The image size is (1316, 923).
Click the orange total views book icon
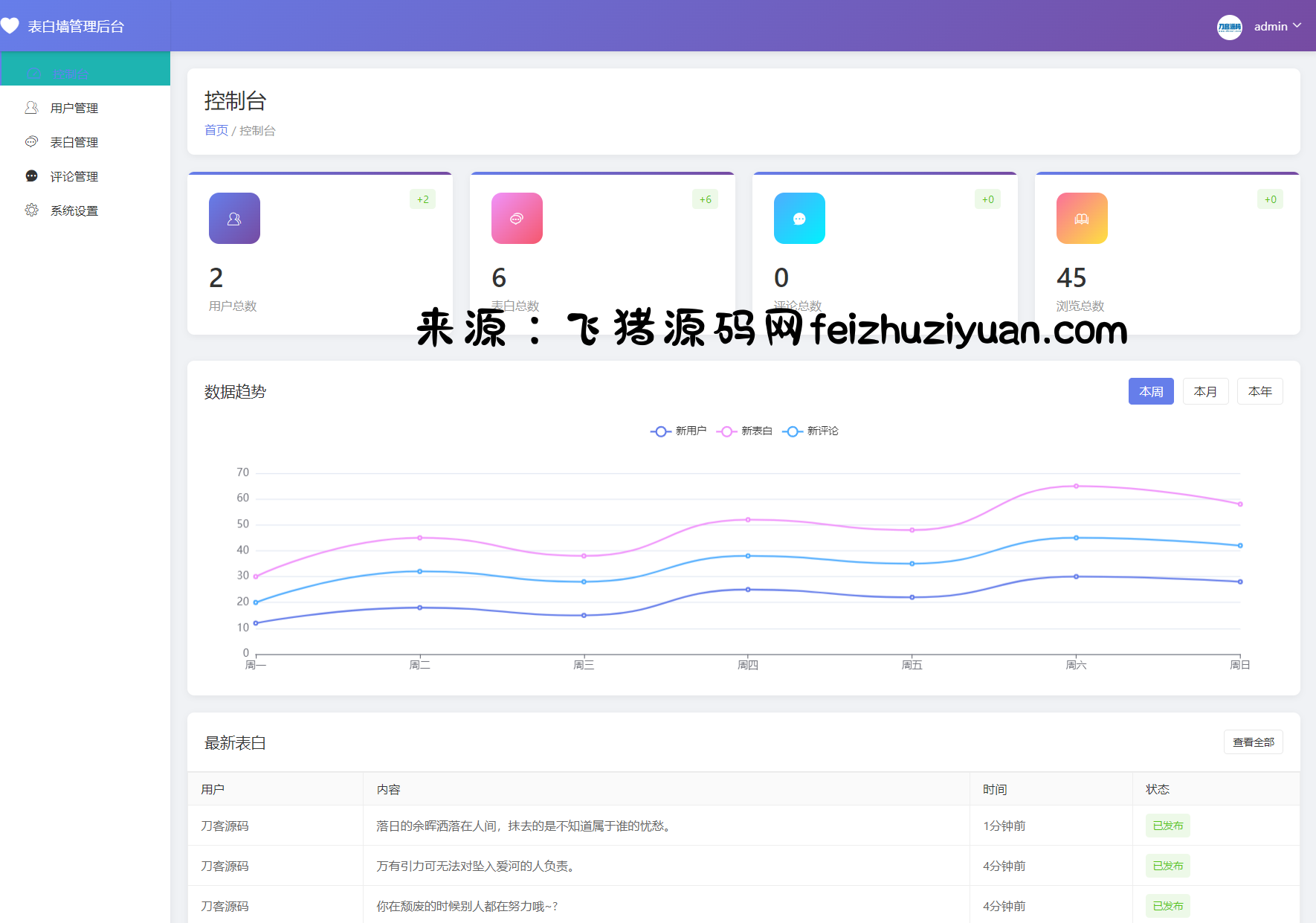point(1082,219)
